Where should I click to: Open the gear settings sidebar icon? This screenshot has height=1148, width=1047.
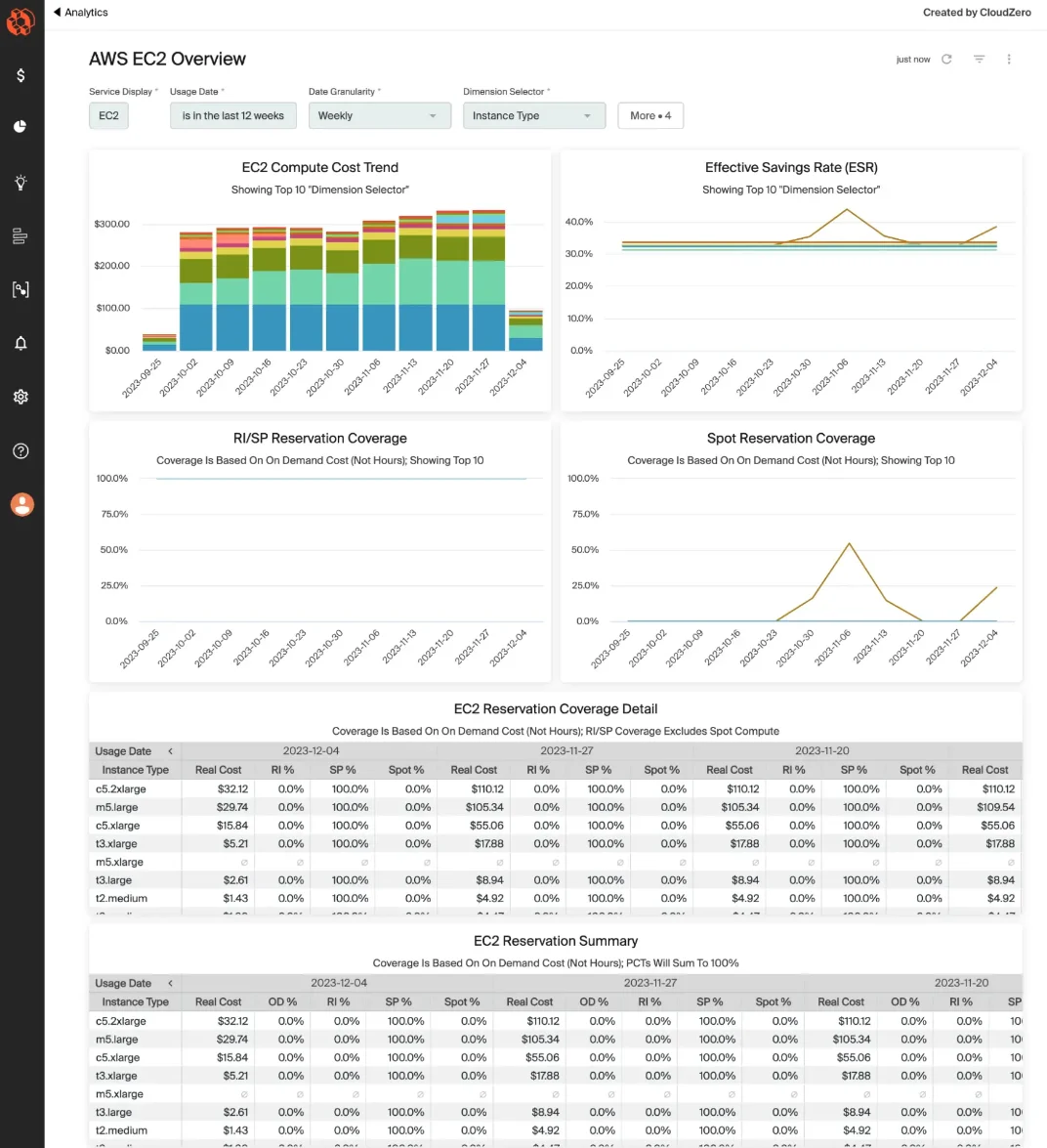21,397
